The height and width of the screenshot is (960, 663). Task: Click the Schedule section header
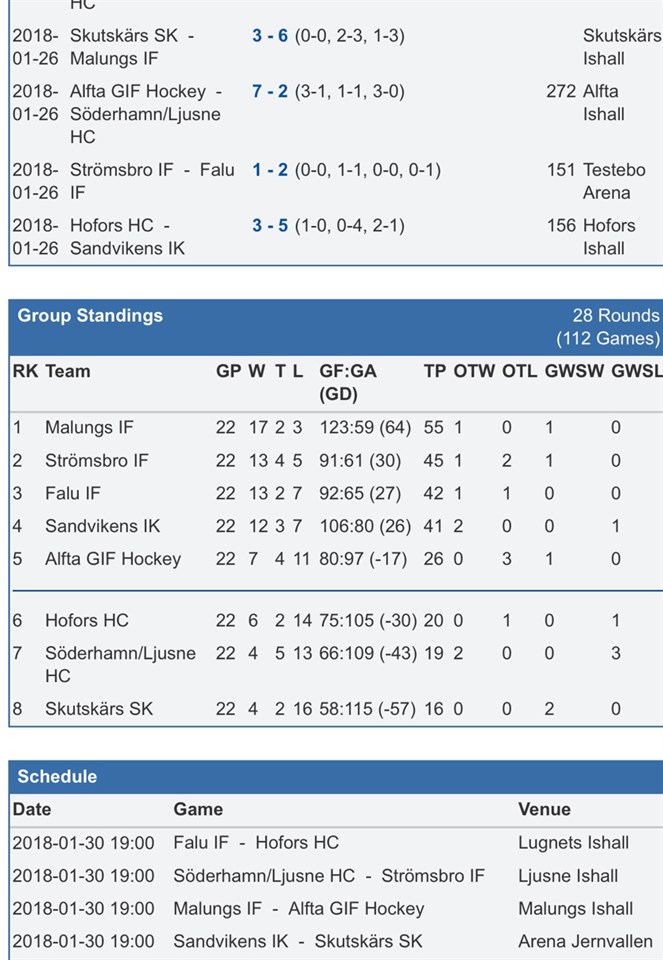coord(57,777)
